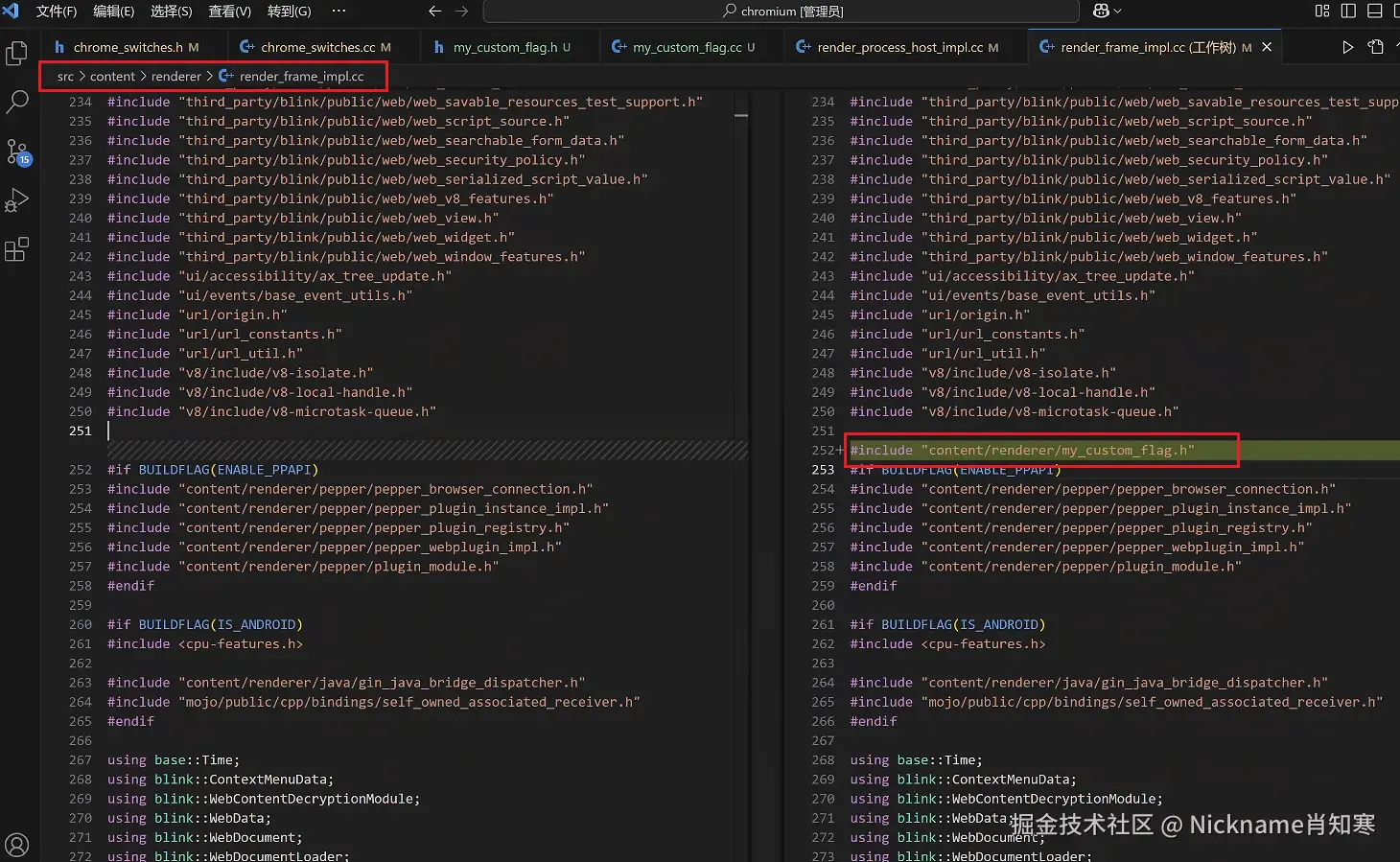Click the chromium command center search box

[782, 12]
